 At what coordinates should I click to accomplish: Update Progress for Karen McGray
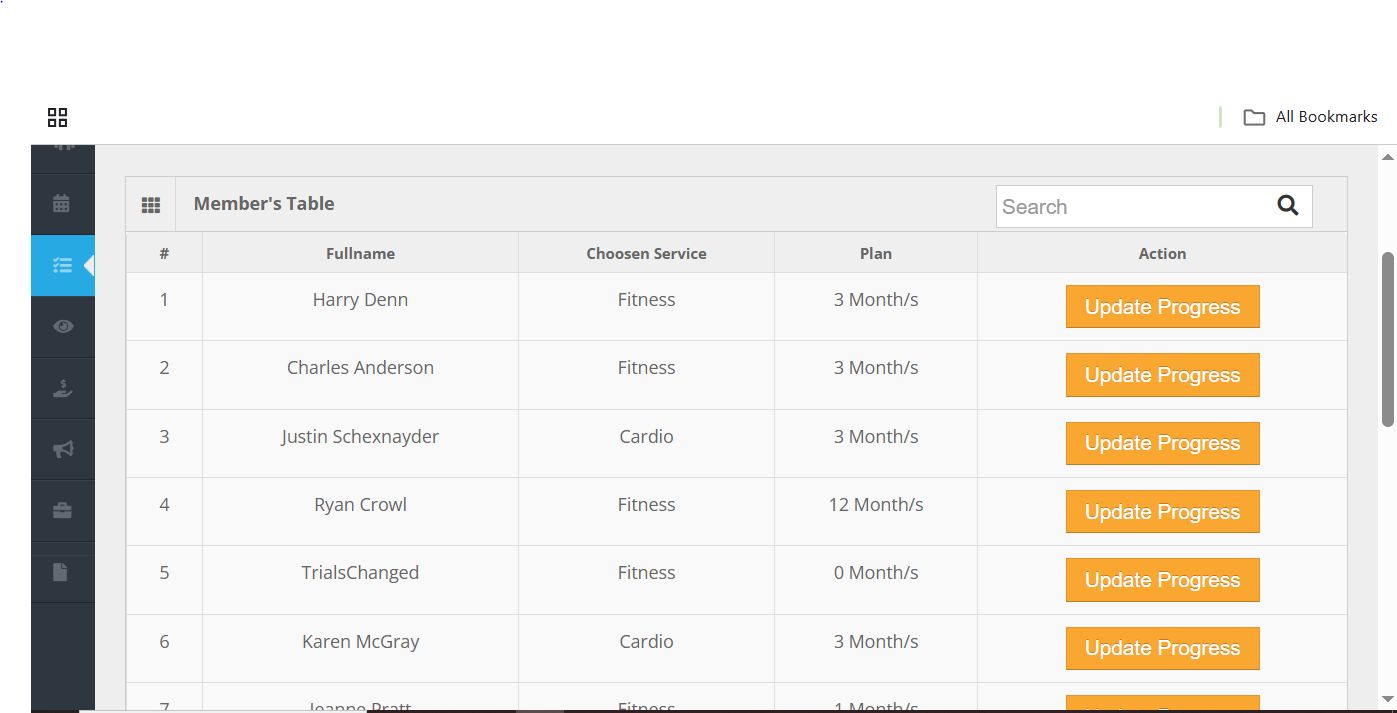pyautogui.click(x=1162, y=648)
